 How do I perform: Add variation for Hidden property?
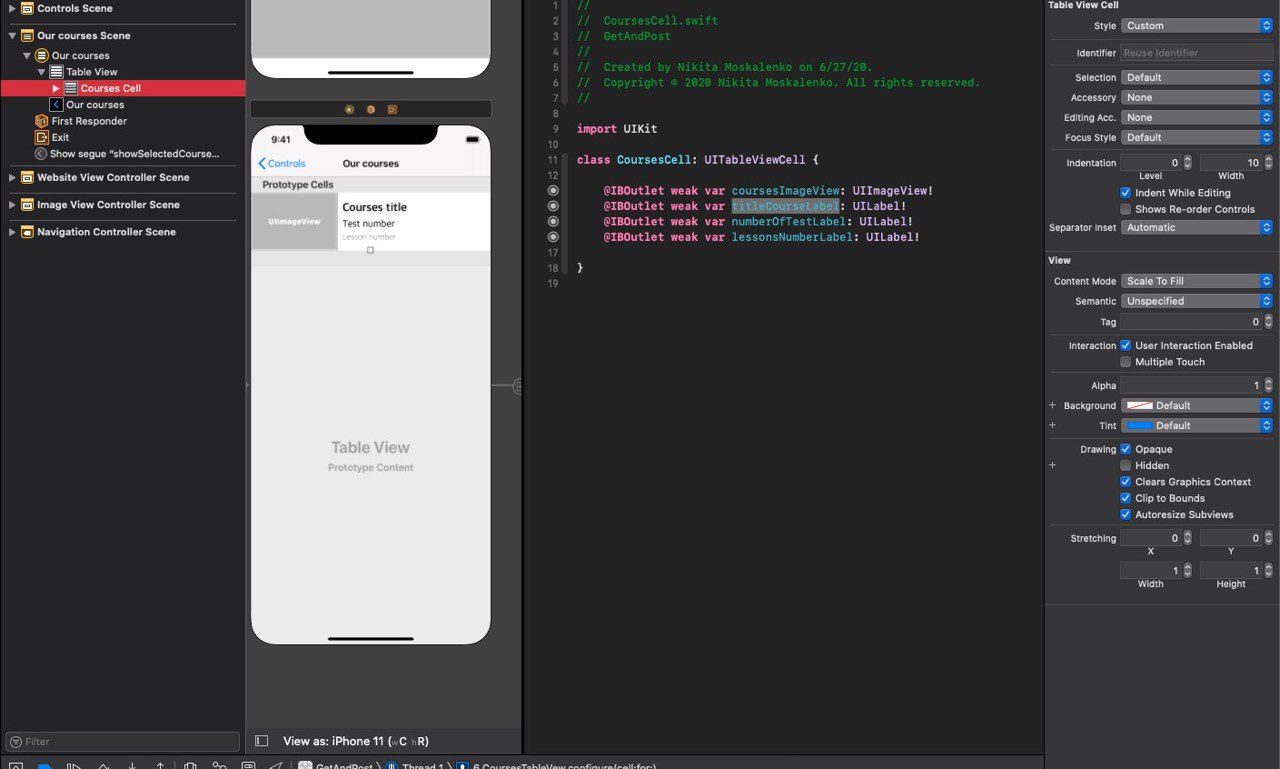1052,465
